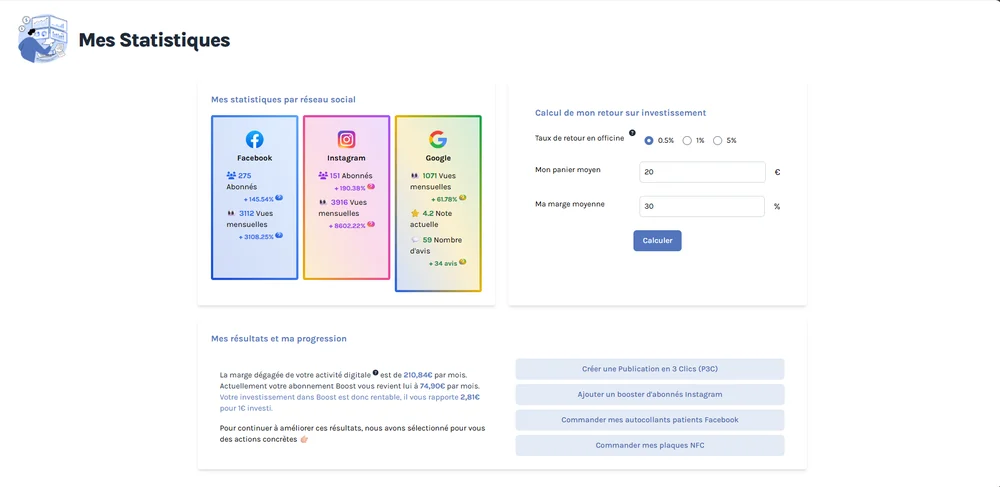Click Mes résultats et ma progression heading
Image resolution: width=1000 pixels, height=487 pixels.
pyautogui.click(x=279, y=338)
